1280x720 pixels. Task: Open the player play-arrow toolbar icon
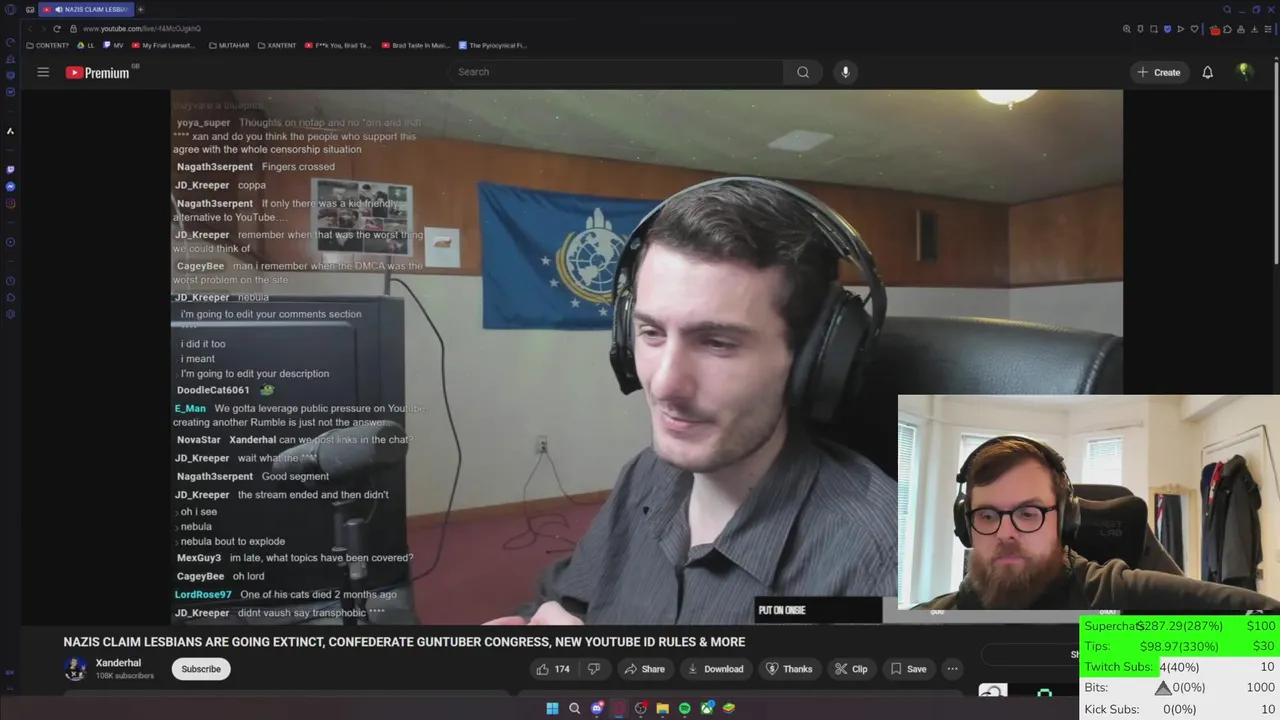pos(1180,29)
